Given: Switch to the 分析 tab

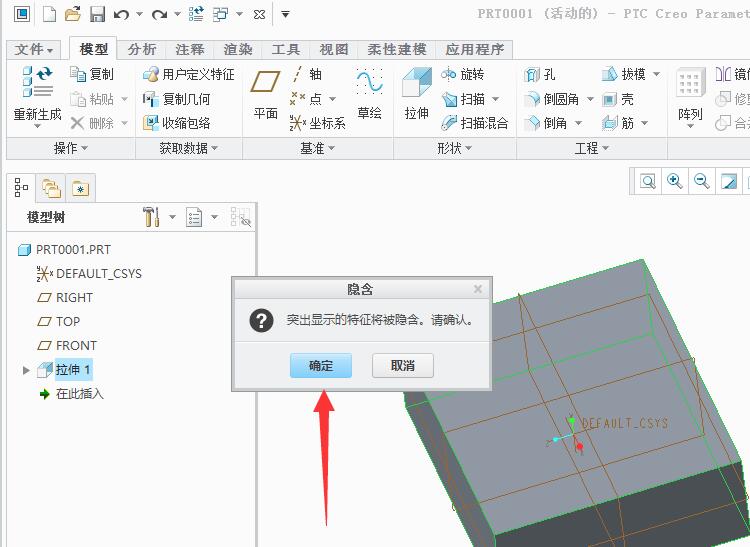Looking at the screenshot, I should pos(142,49).
